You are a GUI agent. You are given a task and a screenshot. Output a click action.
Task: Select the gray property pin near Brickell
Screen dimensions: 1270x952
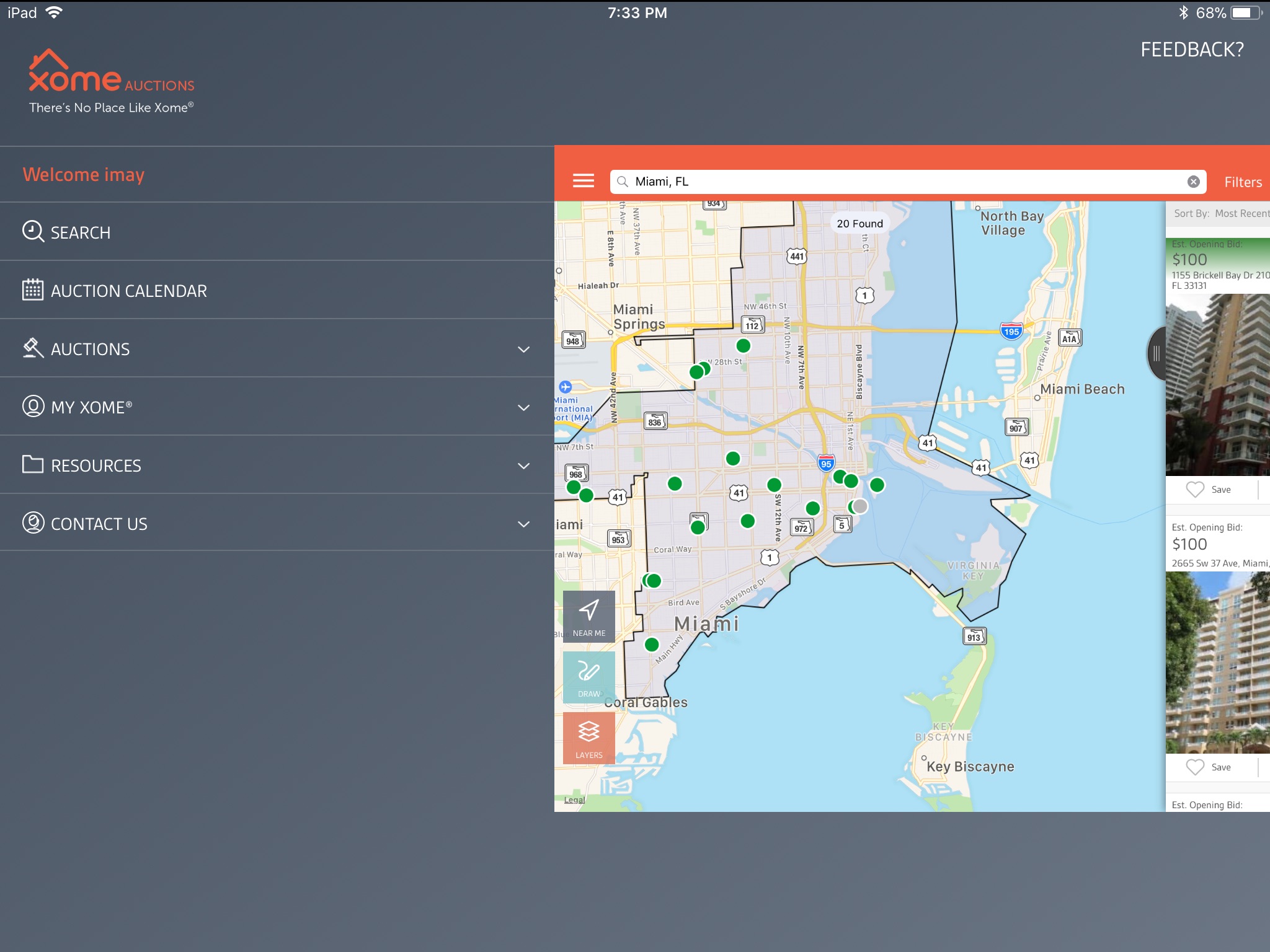click(x=859, y=506)
